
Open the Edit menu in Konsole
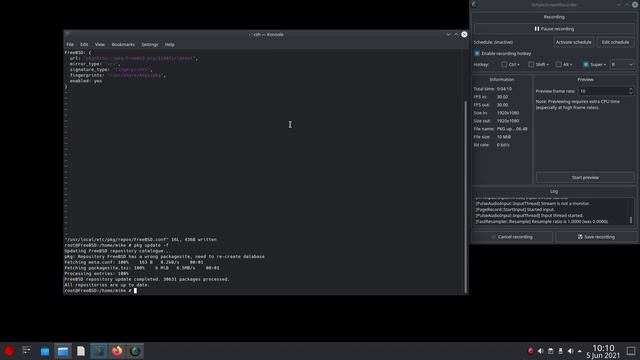(84, 44)
